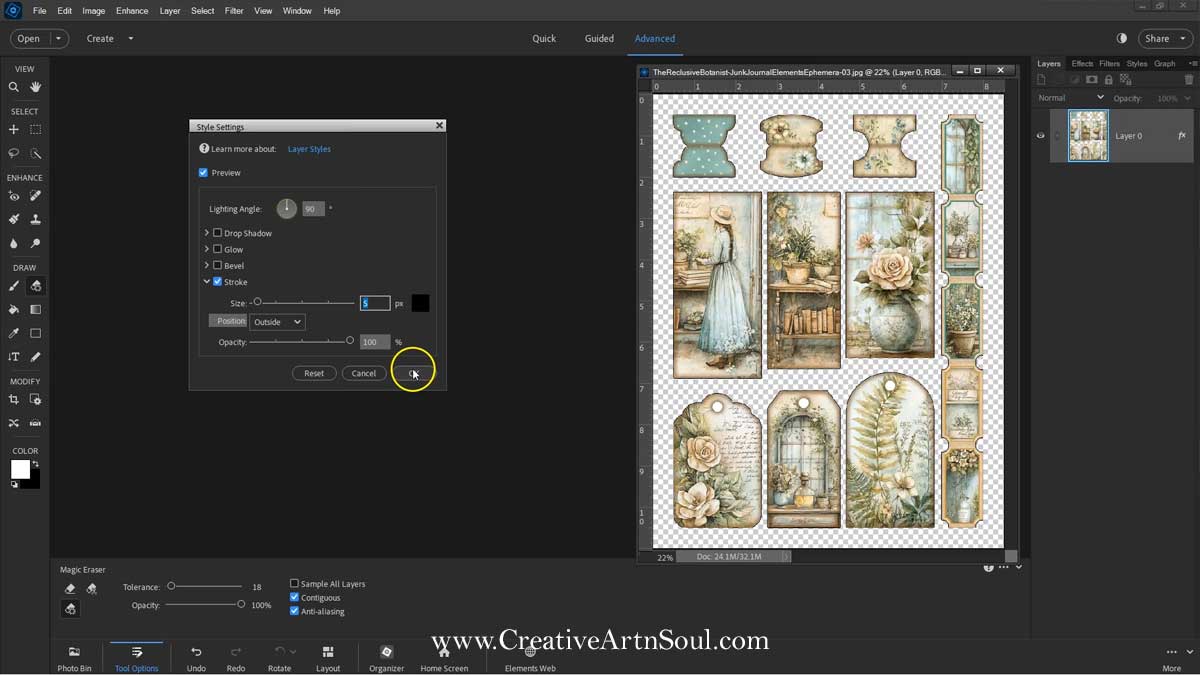Select the Sponge tool
Screen dimensions: 1200x675
36,243
